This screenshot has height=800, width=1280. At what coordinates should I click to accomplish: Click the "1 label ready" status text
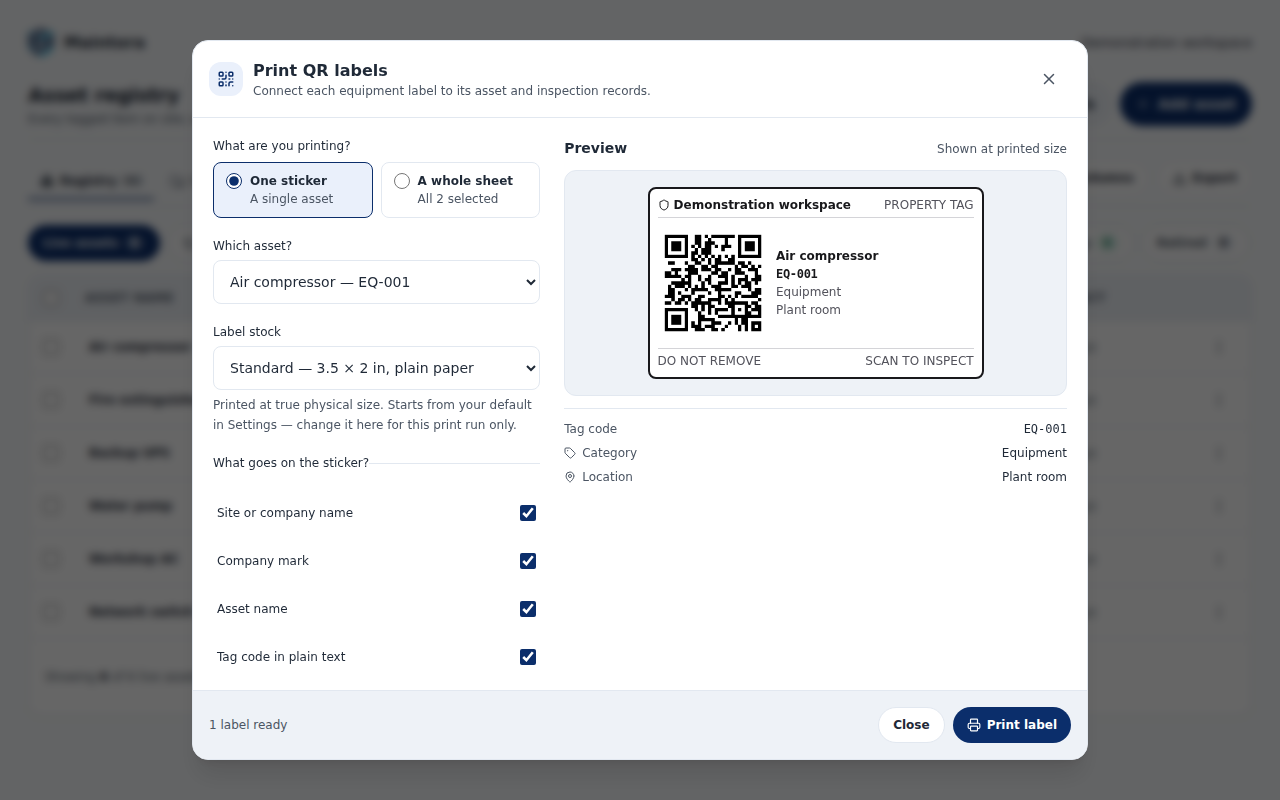point(248,725)
